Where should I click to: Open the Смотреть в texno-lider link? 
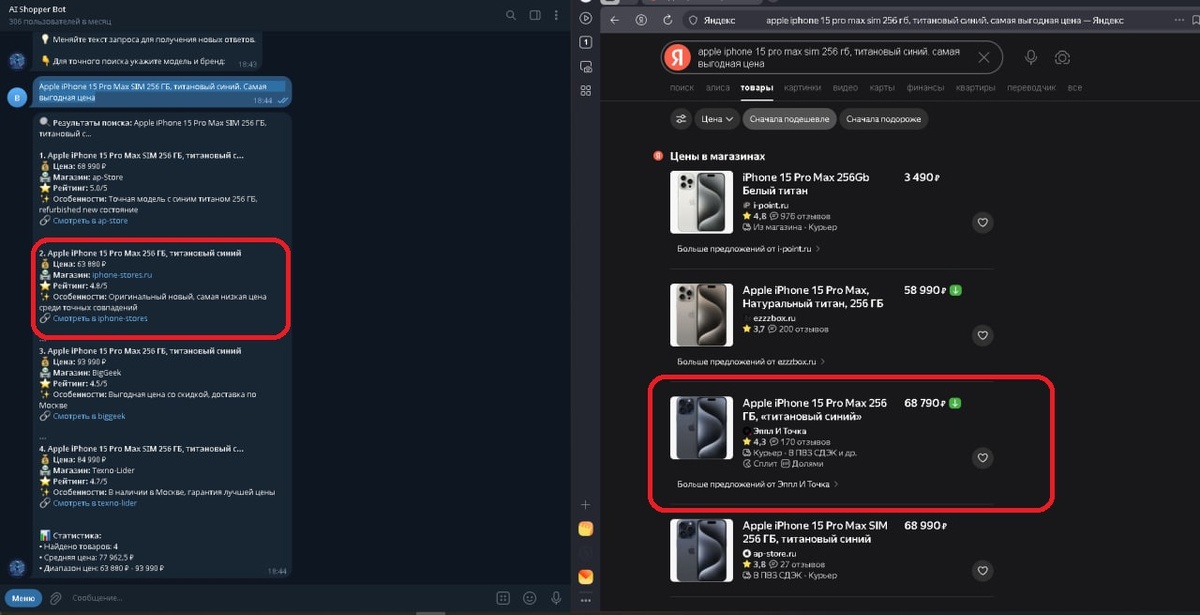pyautogui.click(x=95, y=503)
